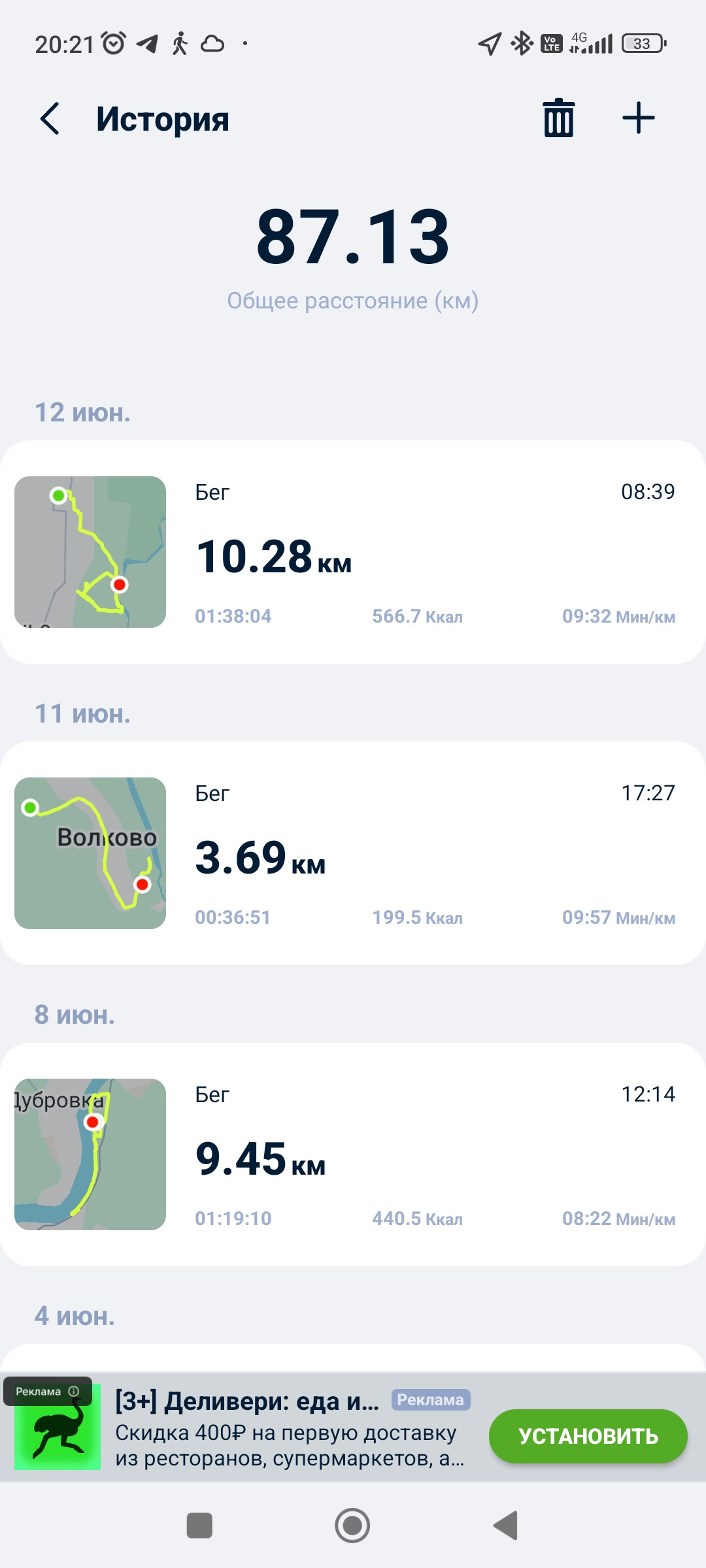Open Волково route map thumbnail
This screenshot has width=706, height=1568.
(90, 853)
